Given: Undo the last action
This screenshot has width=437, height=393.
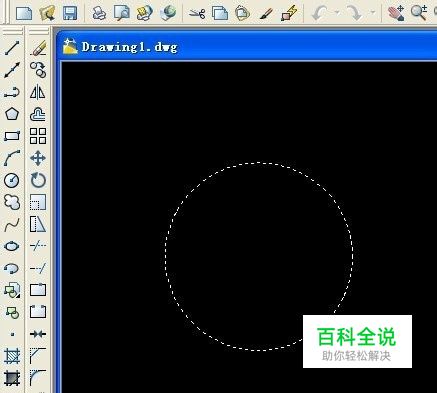Looking at the screenshot, I should [320, 13].
